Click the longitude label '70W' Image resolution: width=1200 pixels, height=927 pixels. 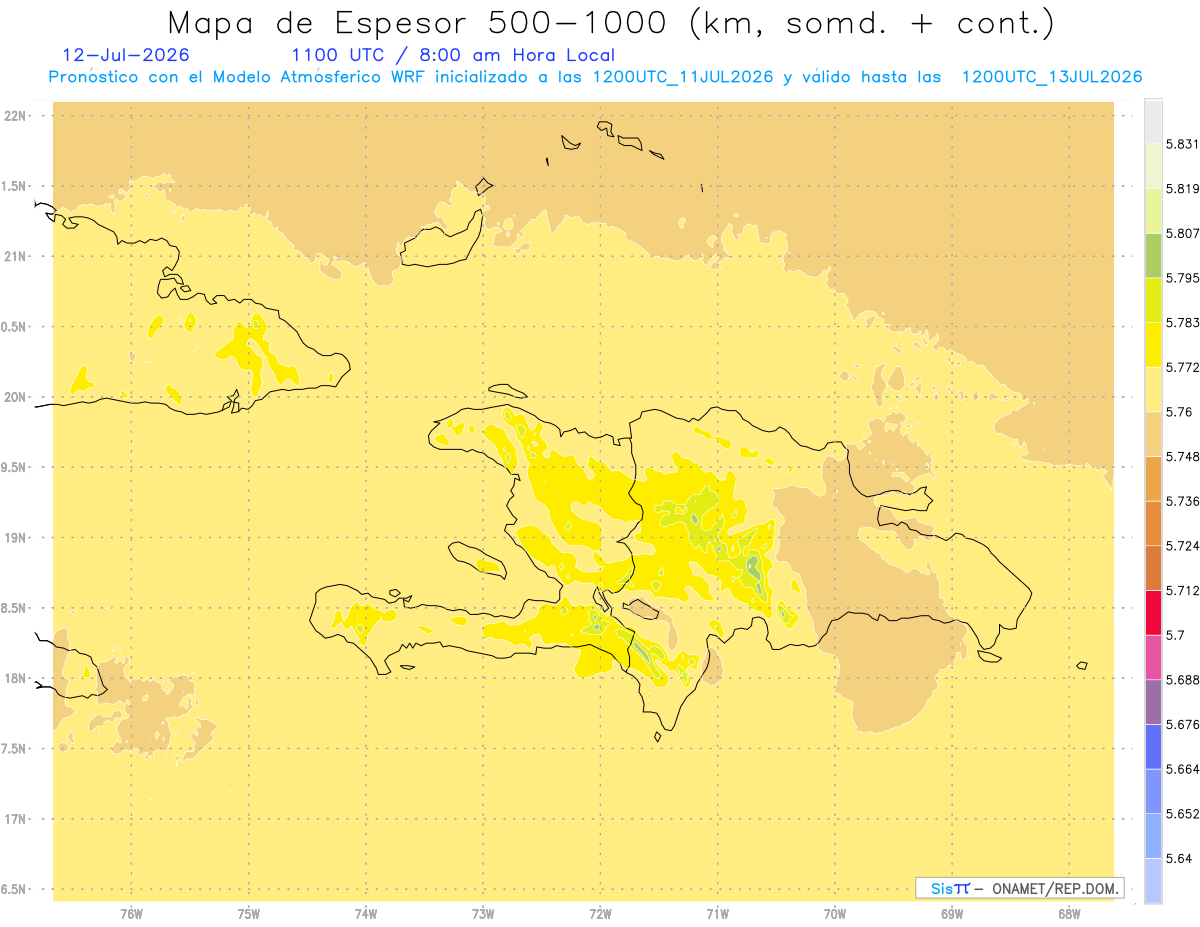pos(835,915)
